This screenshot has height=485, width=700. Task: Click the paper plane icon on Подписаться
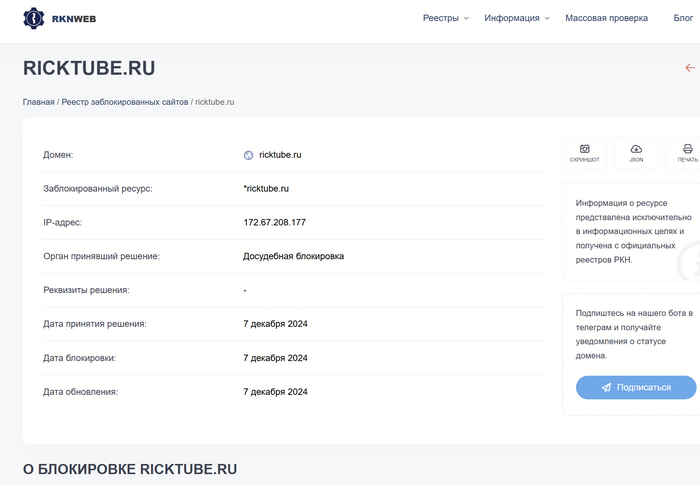pyautogui.click(x=606, y=387)
